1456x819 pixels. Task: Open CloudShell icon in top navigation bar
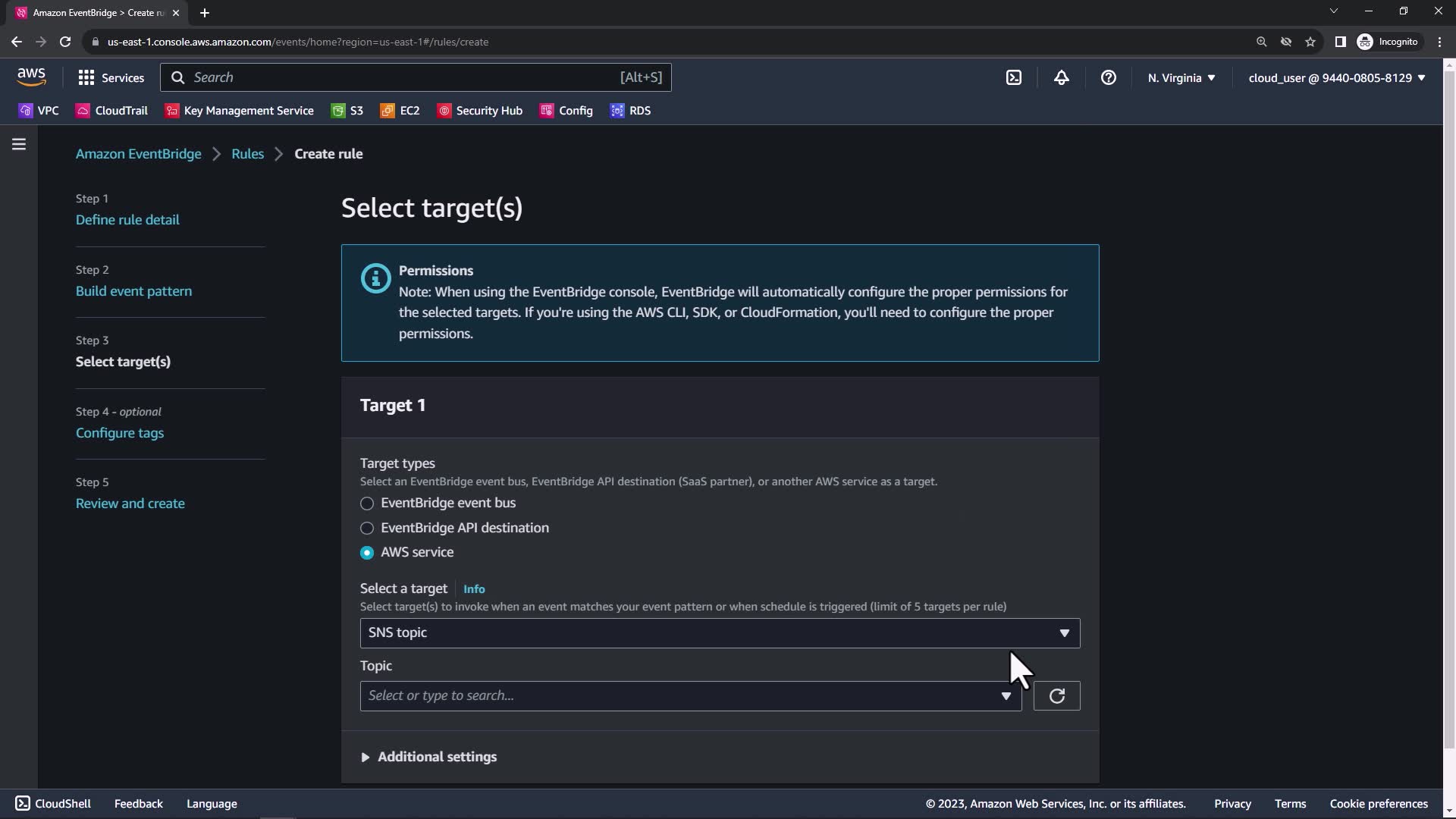1014,77
